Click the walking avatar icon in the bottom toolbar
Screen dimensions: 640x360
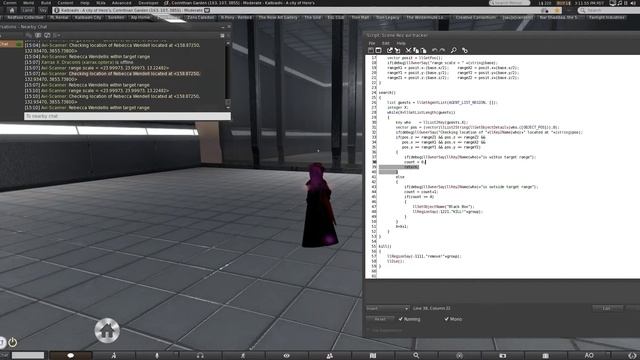[114, 356]
